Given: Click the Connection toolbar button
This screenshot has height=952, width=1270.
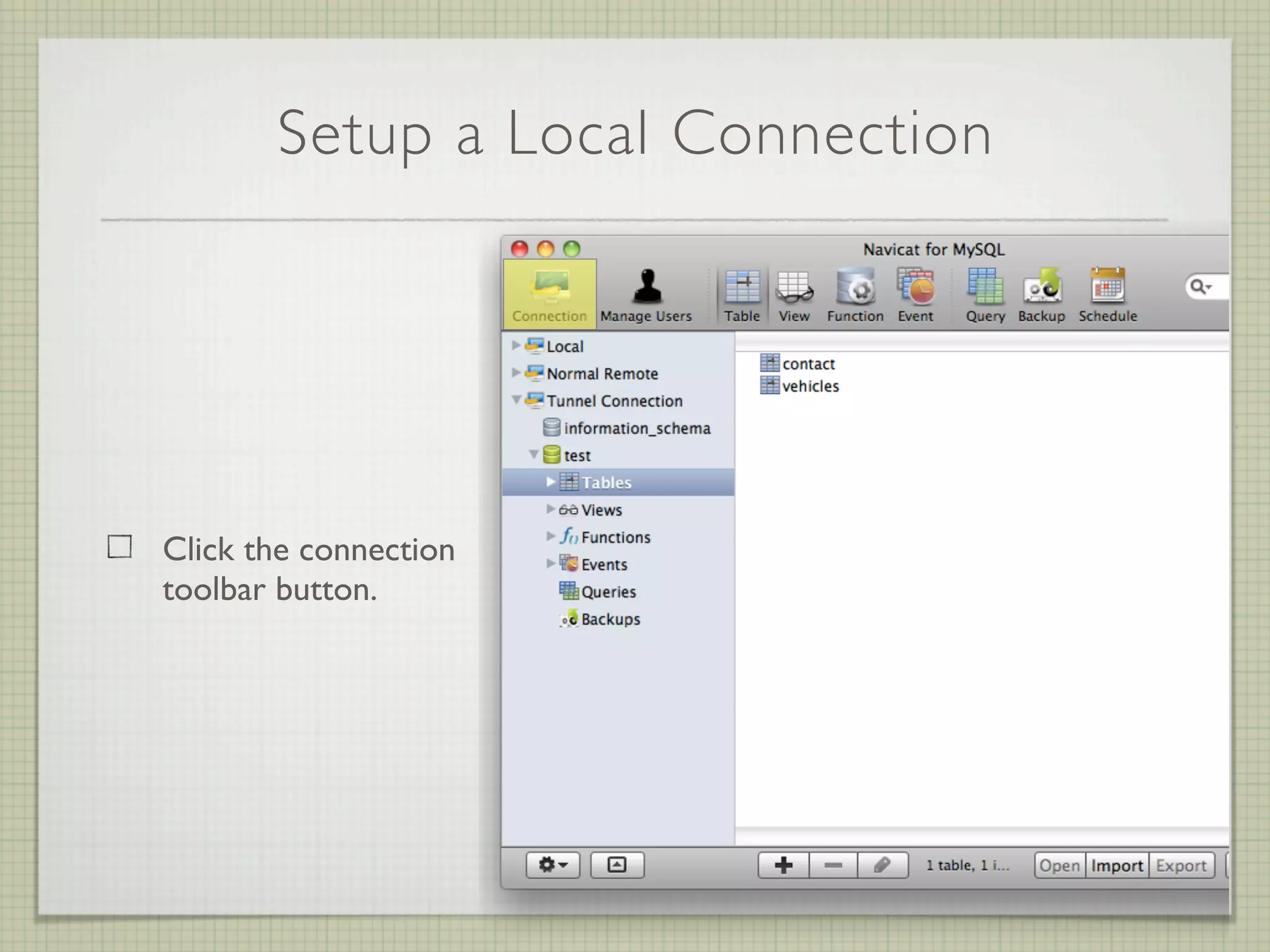Looking at the screenshot, I should coord(550,294).
